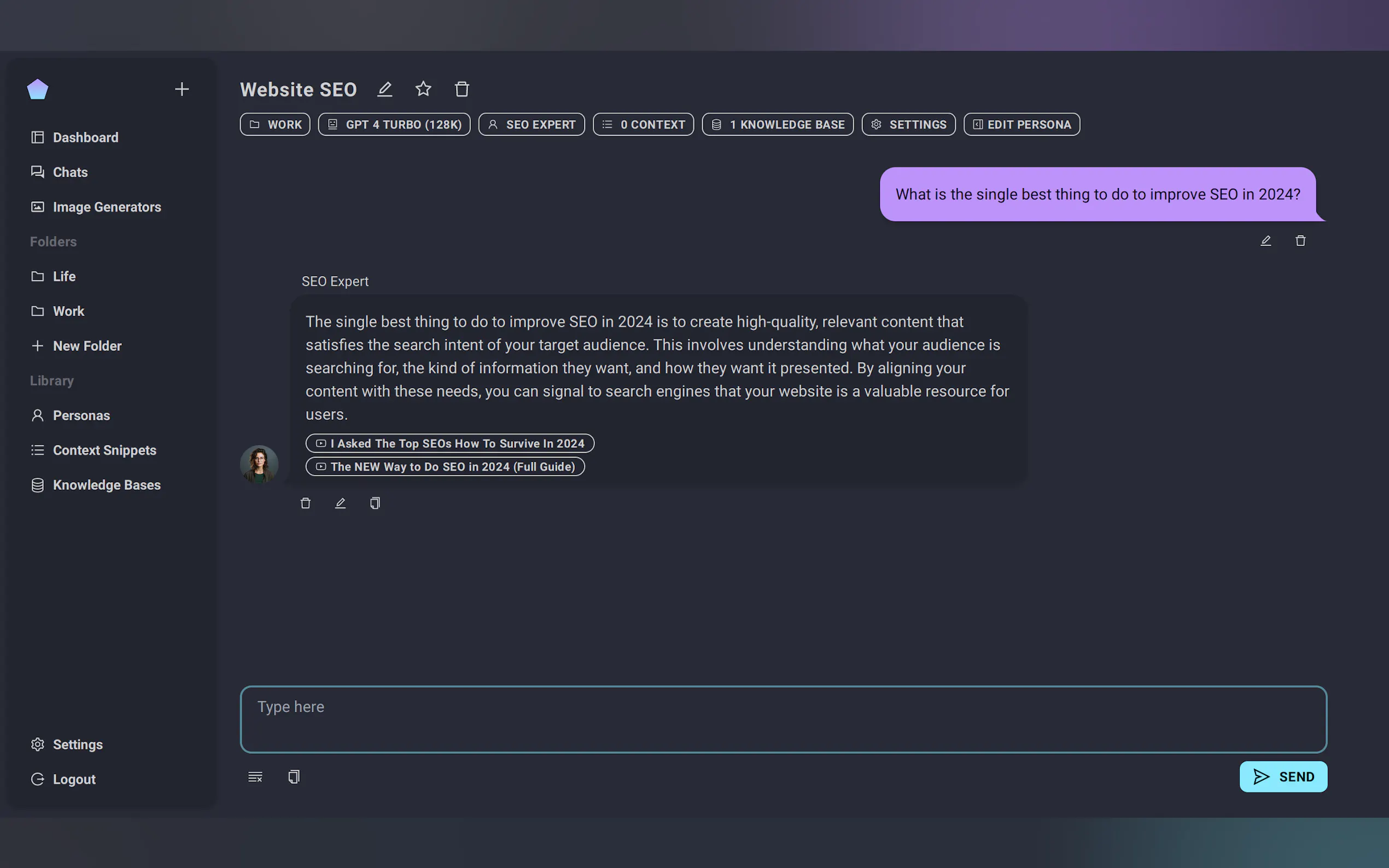Edit the user's question message

[1265, 241]
